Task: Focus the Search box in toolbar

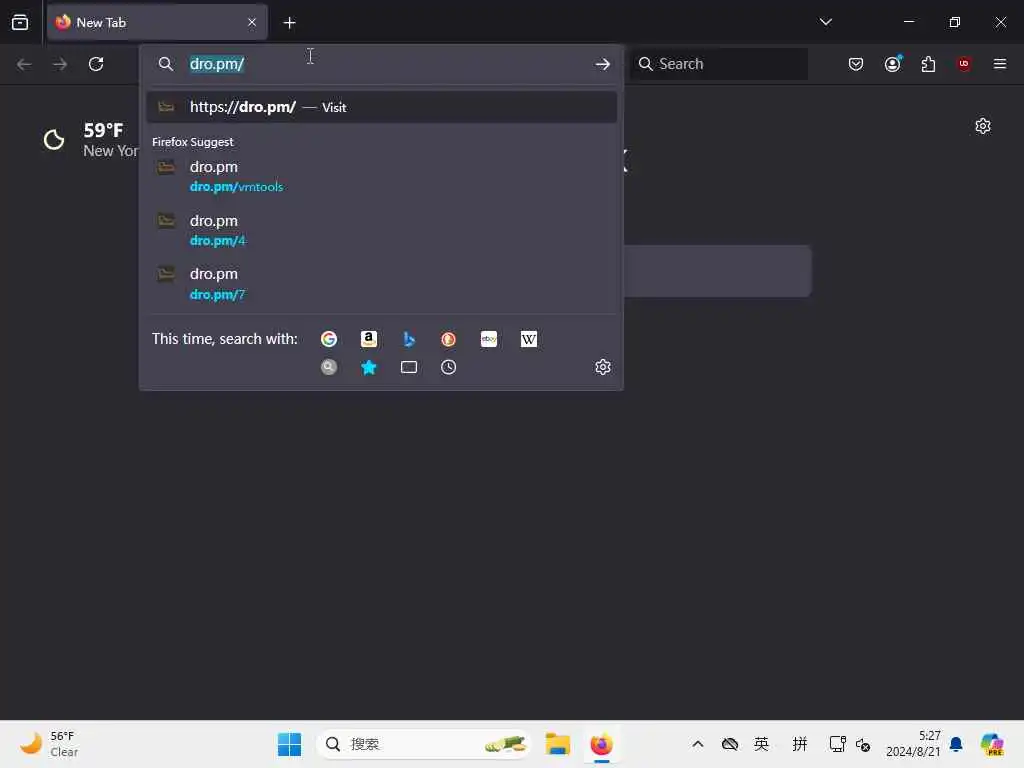Action: coord(720,64)
